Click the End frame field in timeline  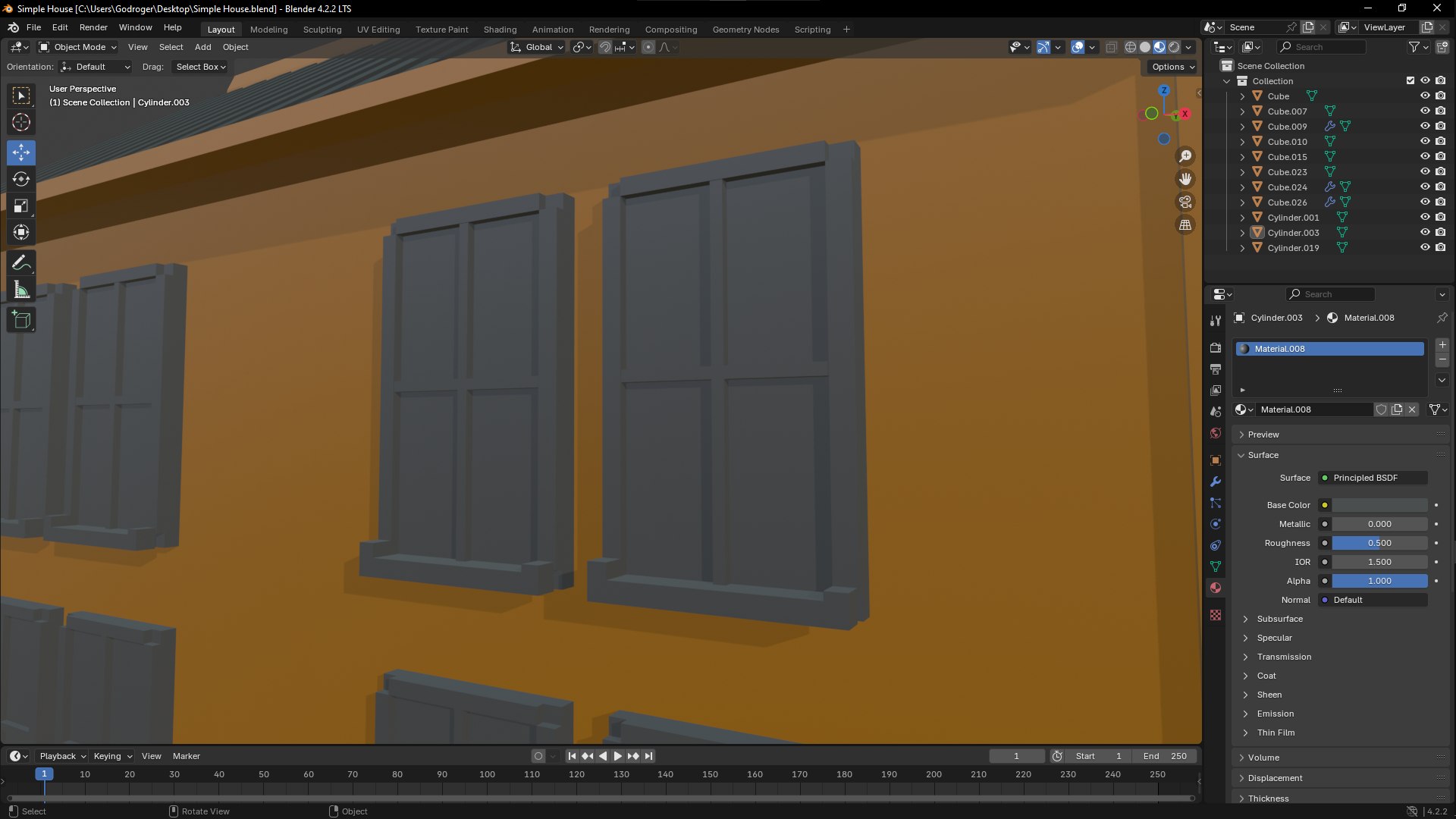click(1165, 756)
